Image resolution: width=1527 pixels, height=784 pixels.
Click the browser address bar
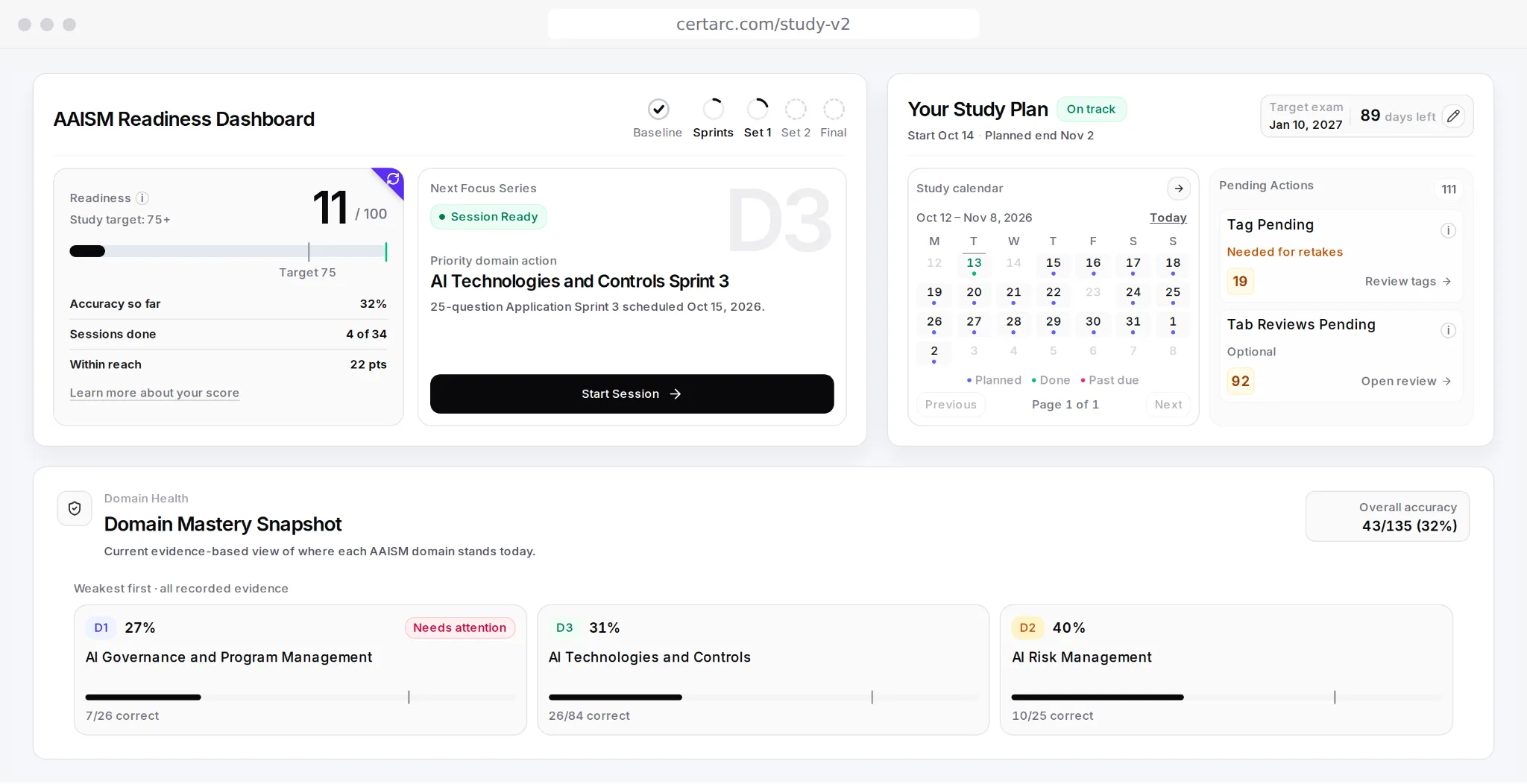pyautogui.click(x=763, y=24)
